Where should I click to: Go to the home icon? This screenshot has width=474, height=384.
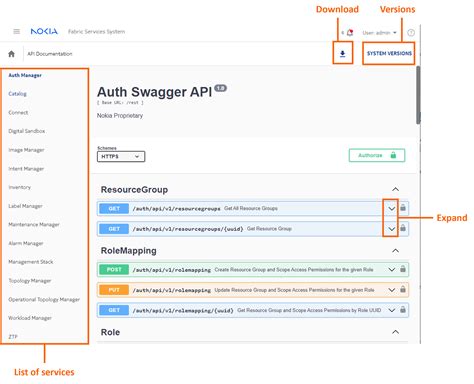click(x=11, y=54)
